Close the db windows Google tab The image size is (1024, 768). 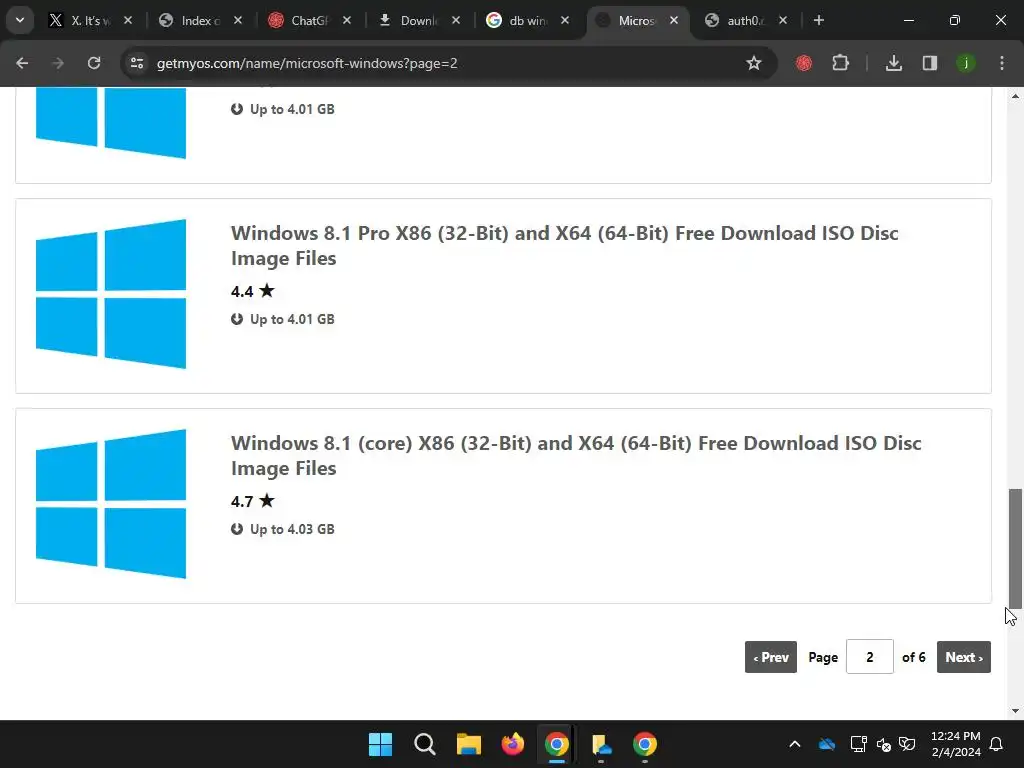(x=565, y=20)
